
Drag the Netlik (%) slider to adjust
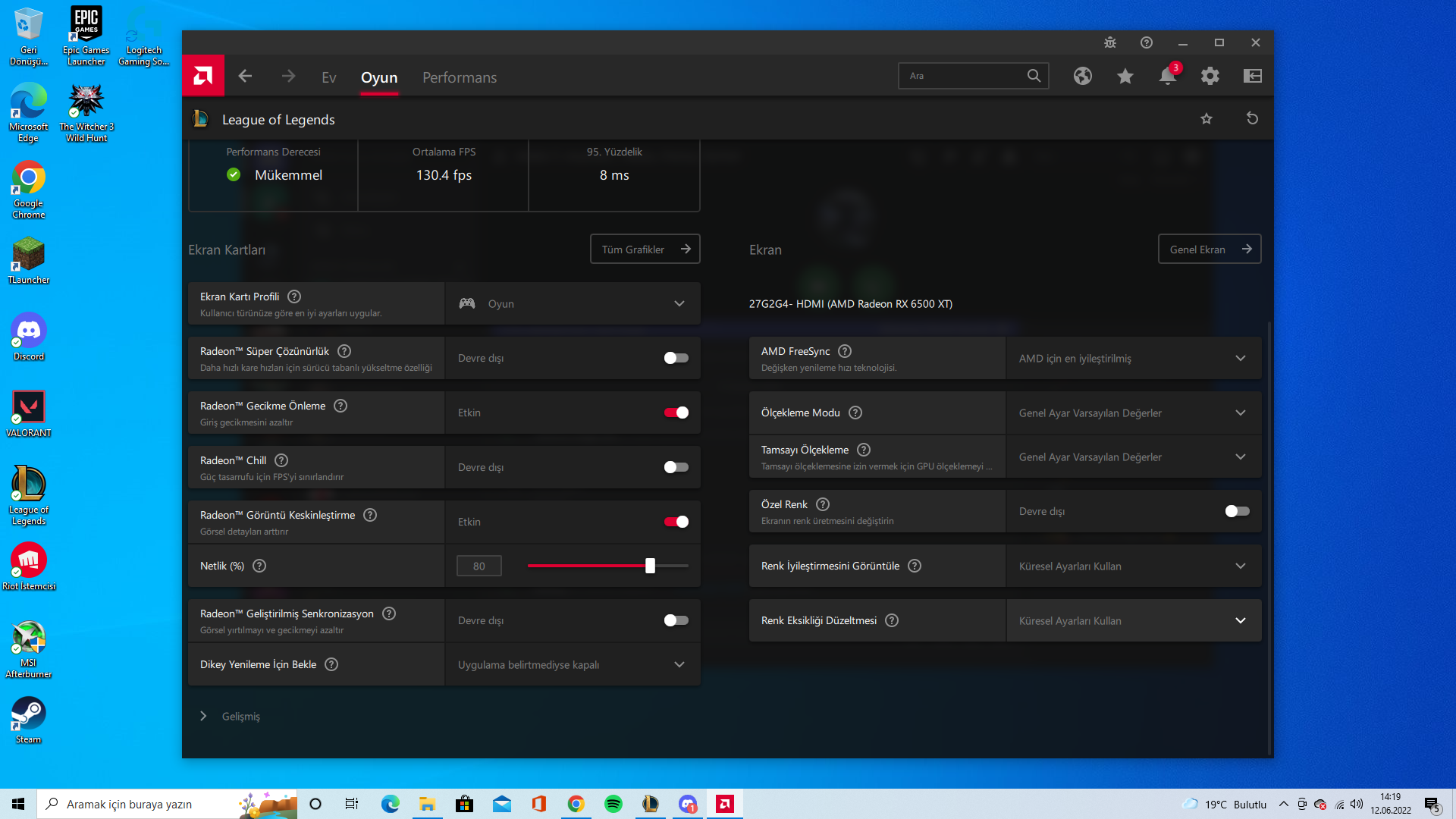coord(650,566)
